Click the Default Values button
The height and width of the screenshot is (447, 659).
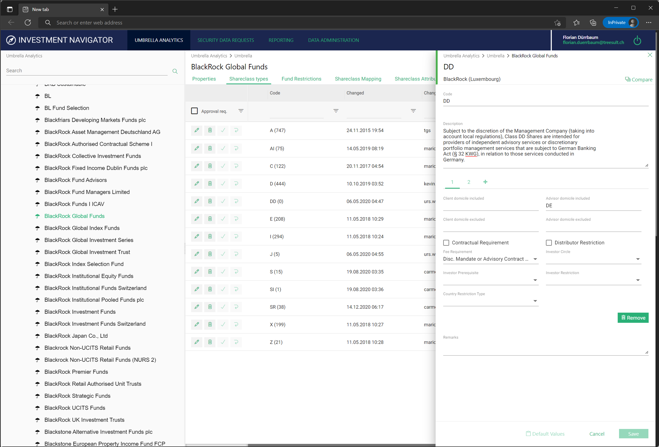[x=545, y=434]
